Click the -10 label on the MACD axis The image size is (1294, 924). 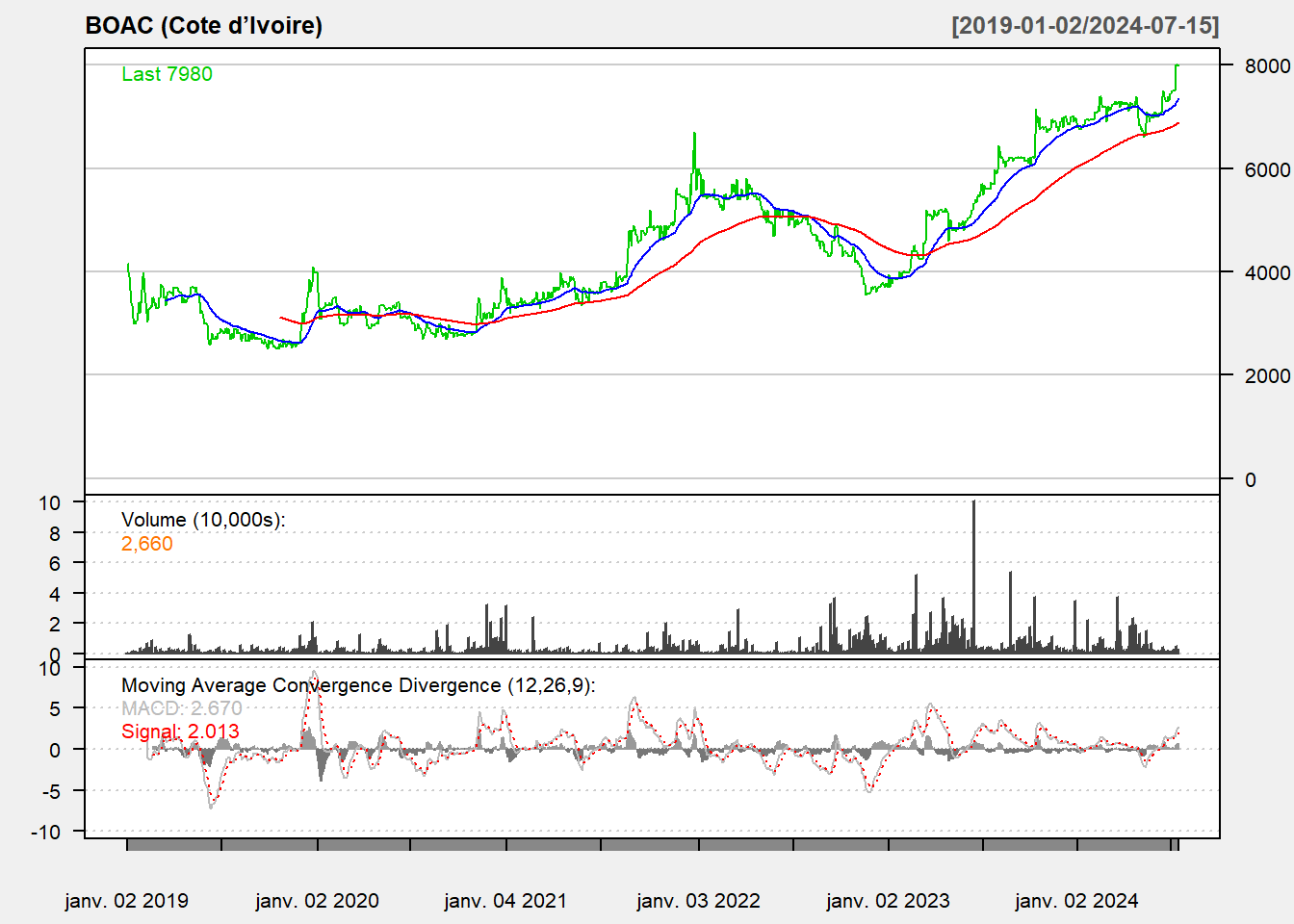click(46, 833)
